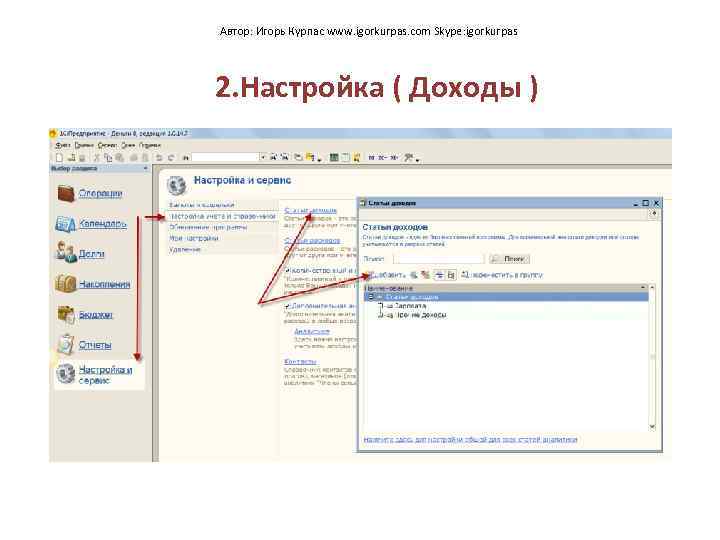Viewport: 720px width, 540px height.
Task: Open the Статьи расходов link
Action: click(x=312, y=241)
